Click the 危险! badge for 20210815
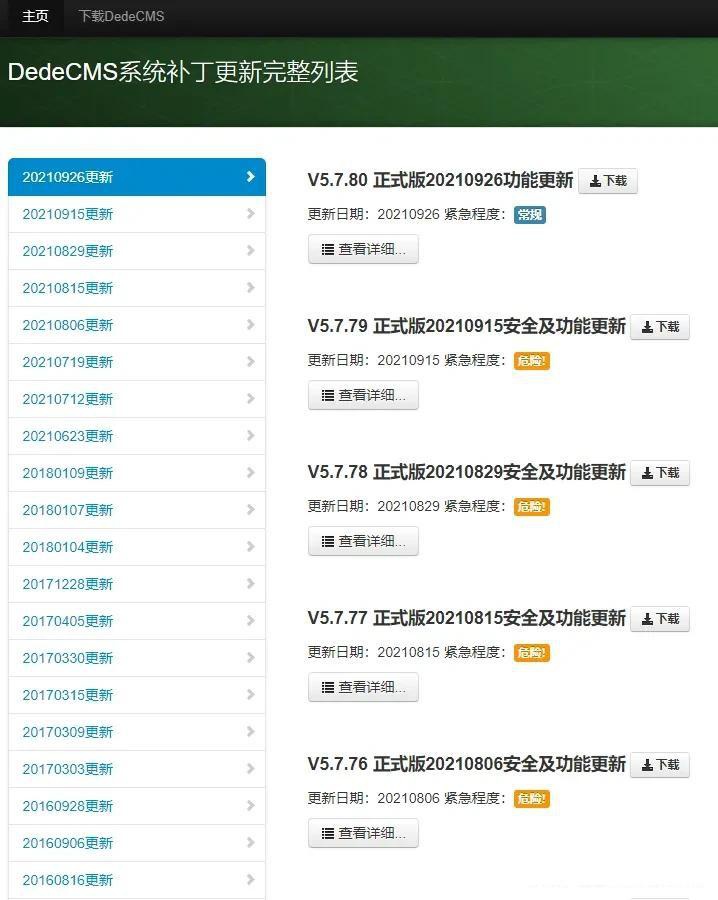 [x=531, y=653]
